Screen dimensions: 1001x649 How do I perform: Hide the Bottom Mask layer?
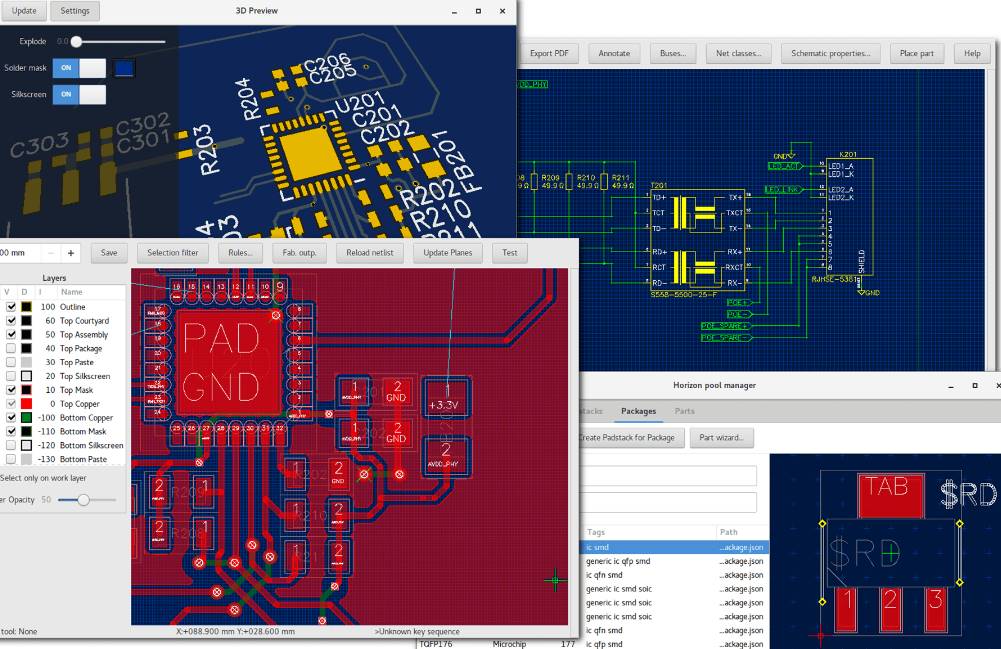tap(11, 431)
